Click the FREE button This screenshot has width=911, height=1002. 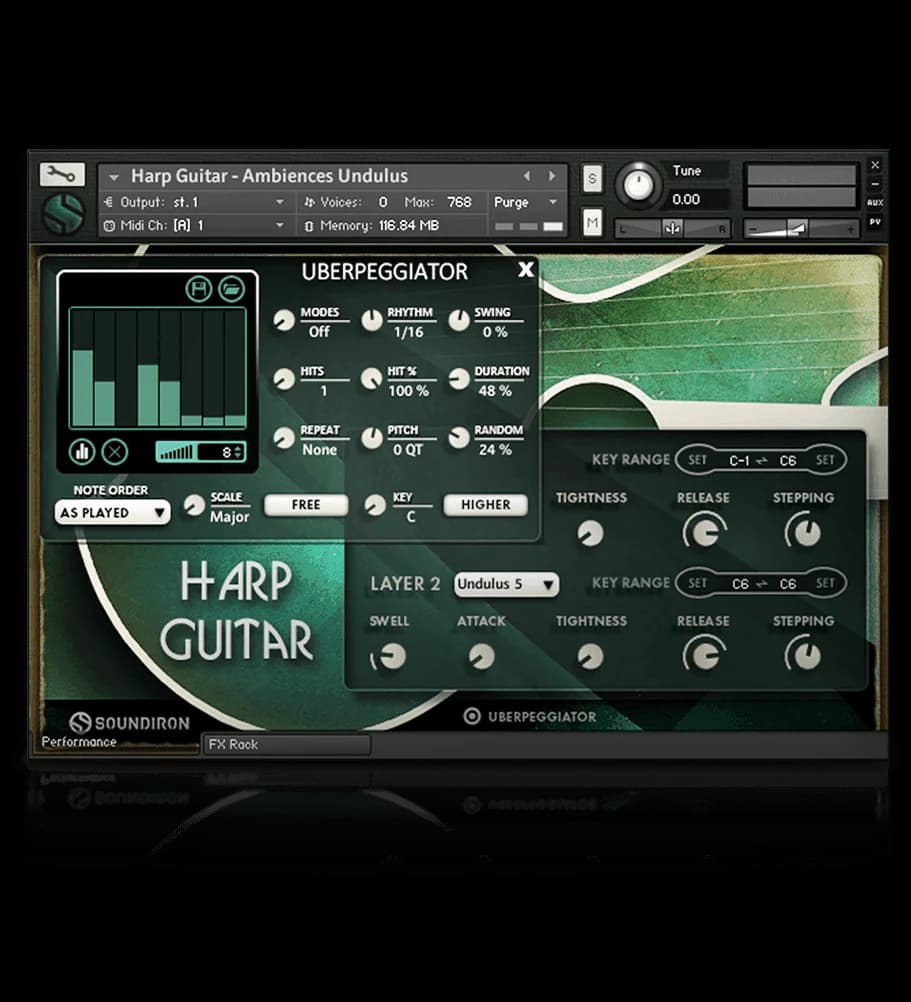pyautogui.click(x=306, y=505)
